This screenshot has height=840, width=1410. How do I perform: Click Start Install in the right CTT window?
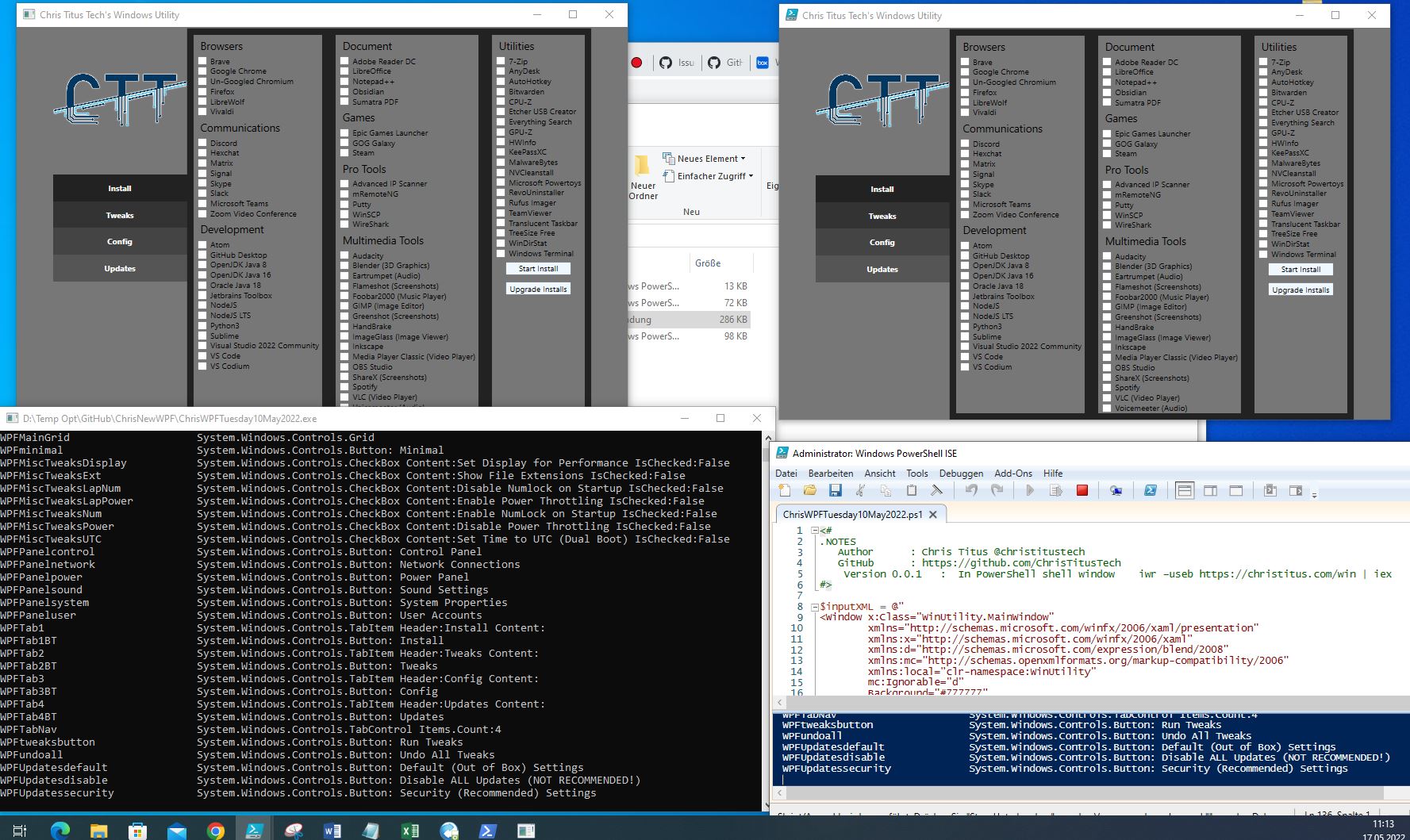point(1301,270)
